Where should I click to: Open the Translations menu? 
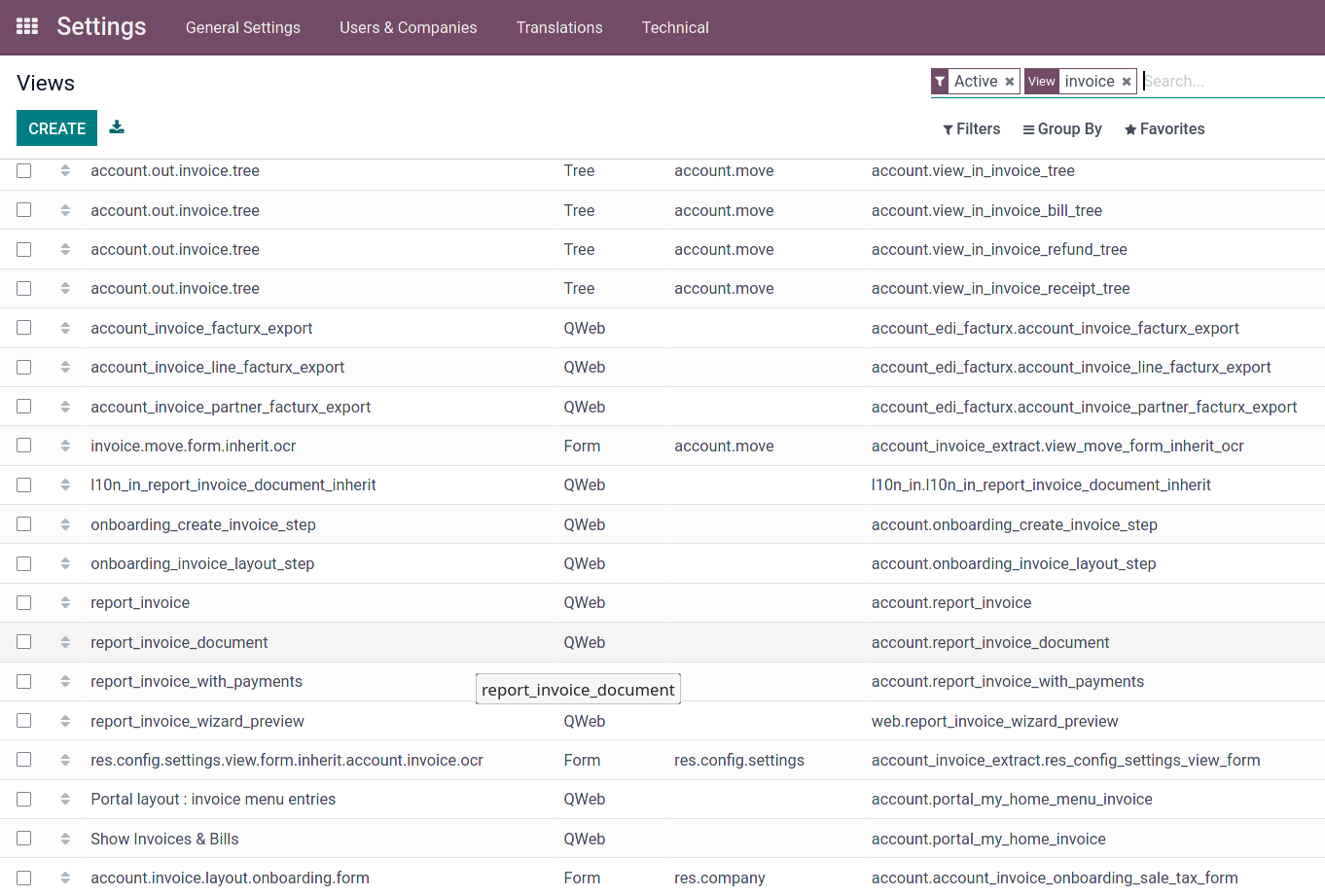tap(559, 27)
